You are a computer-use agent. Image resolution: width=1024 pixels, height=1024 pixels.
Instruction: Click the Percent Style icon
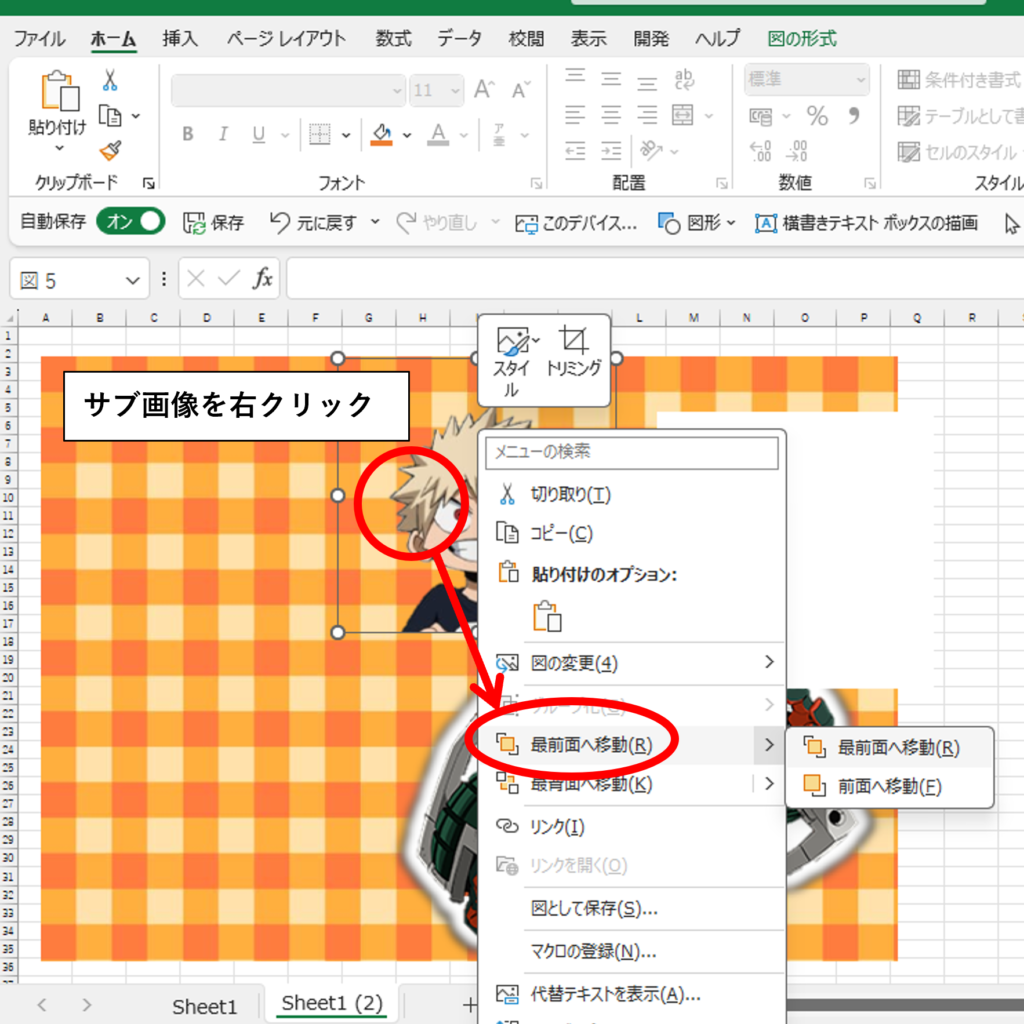[817, 116]
